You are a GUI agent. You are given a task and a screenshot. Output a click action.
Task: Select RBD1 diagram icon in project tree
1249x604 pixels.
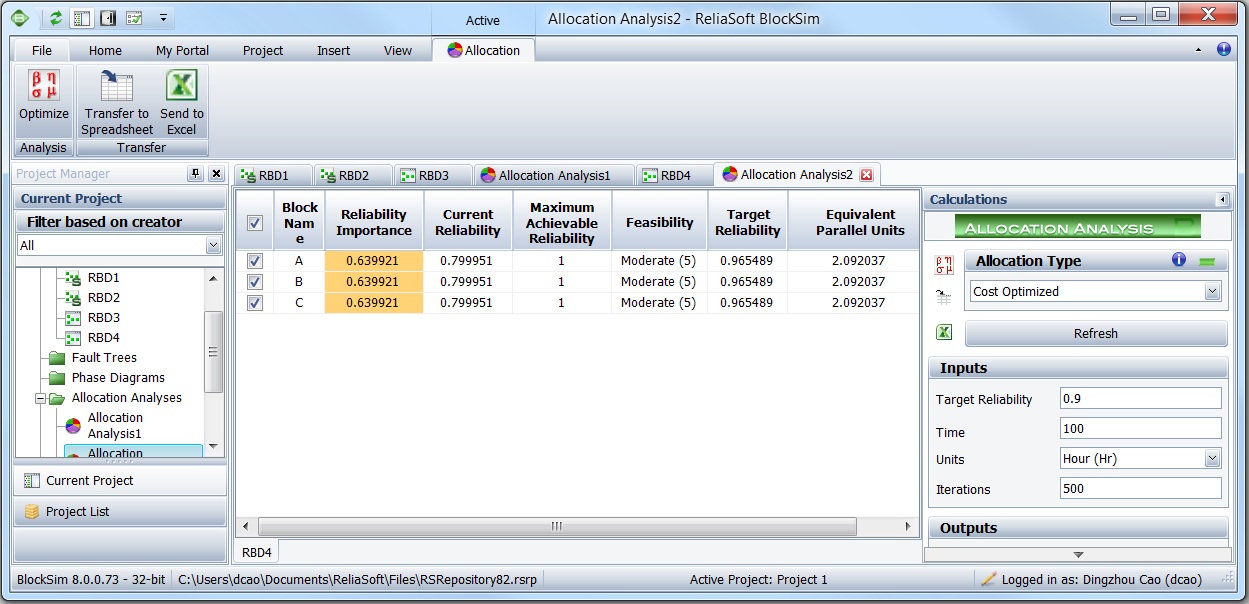pos(72,278)
